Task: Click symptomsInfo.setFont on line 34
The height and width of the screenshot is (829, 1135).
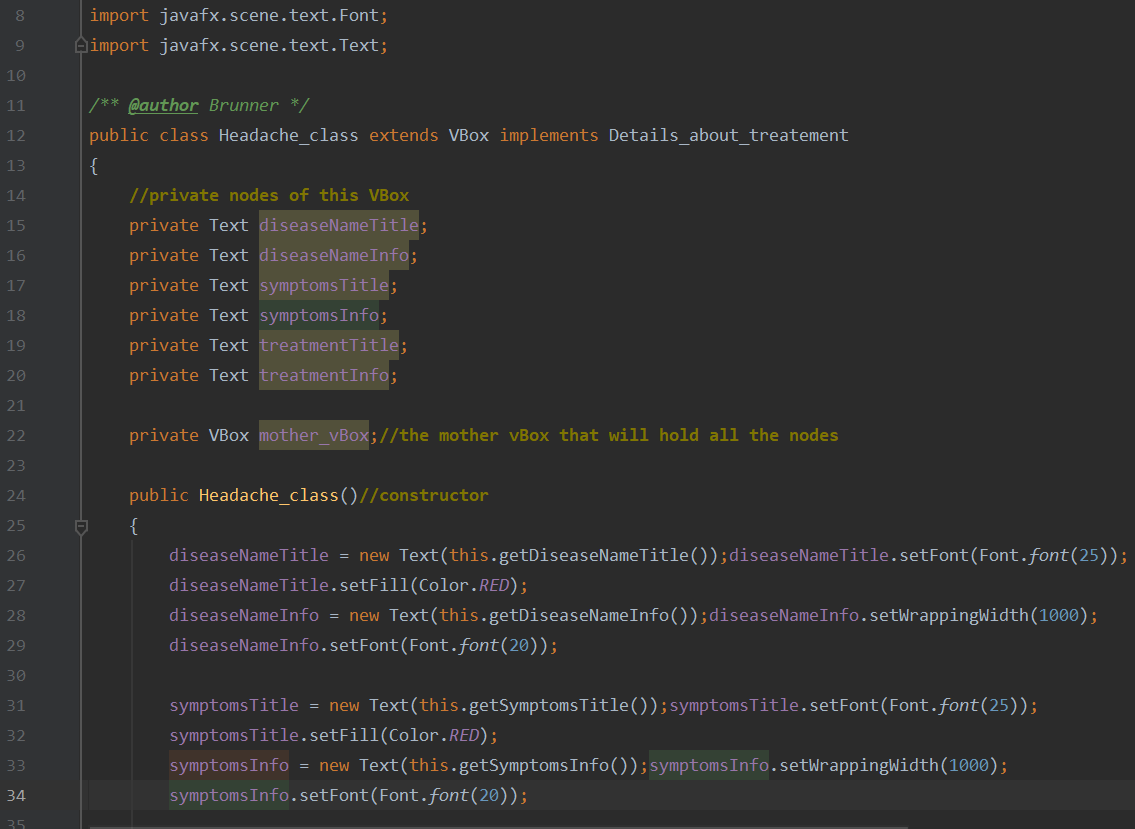Action: (269, 795)
